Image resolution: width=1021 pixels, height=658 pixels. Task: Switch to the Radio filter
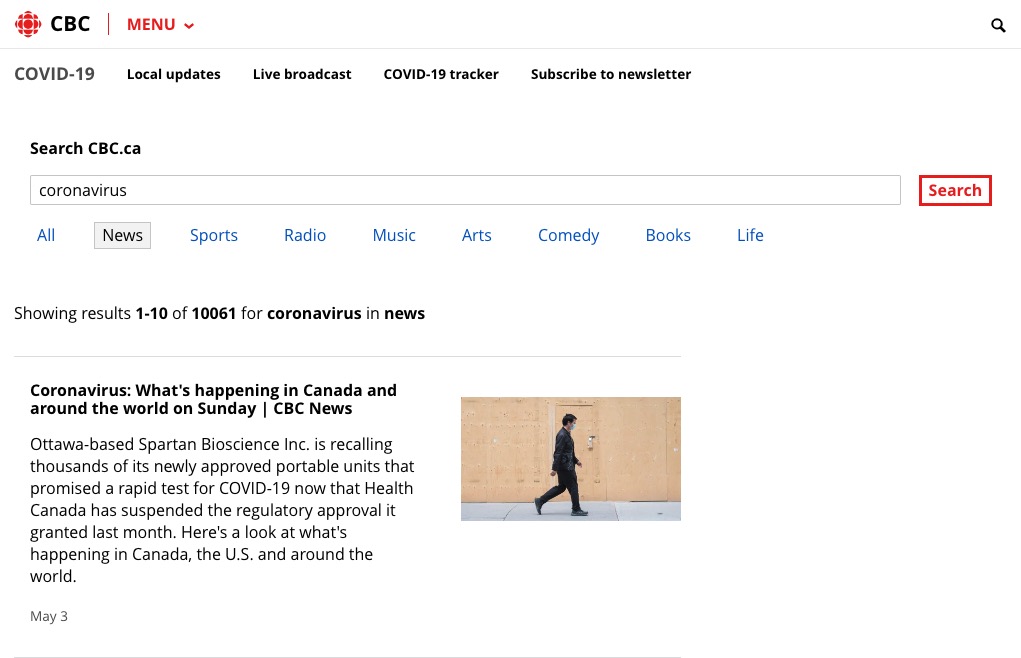(305, 235)
